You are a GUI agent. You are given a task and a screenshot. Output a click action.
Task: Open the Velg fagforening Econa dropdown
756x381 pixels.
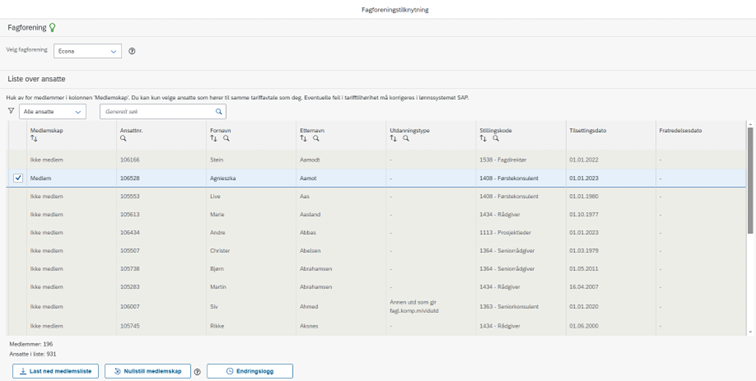click(87, 51)
